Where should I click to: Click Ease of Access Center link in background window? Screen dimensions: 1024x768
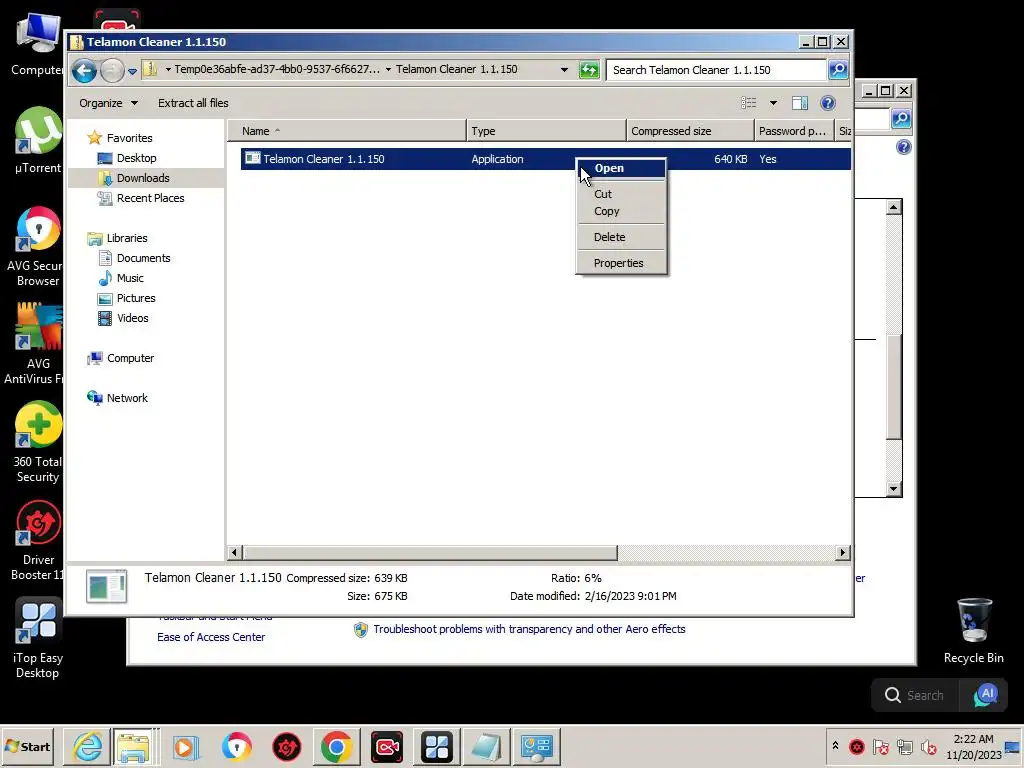click(211, 637)
